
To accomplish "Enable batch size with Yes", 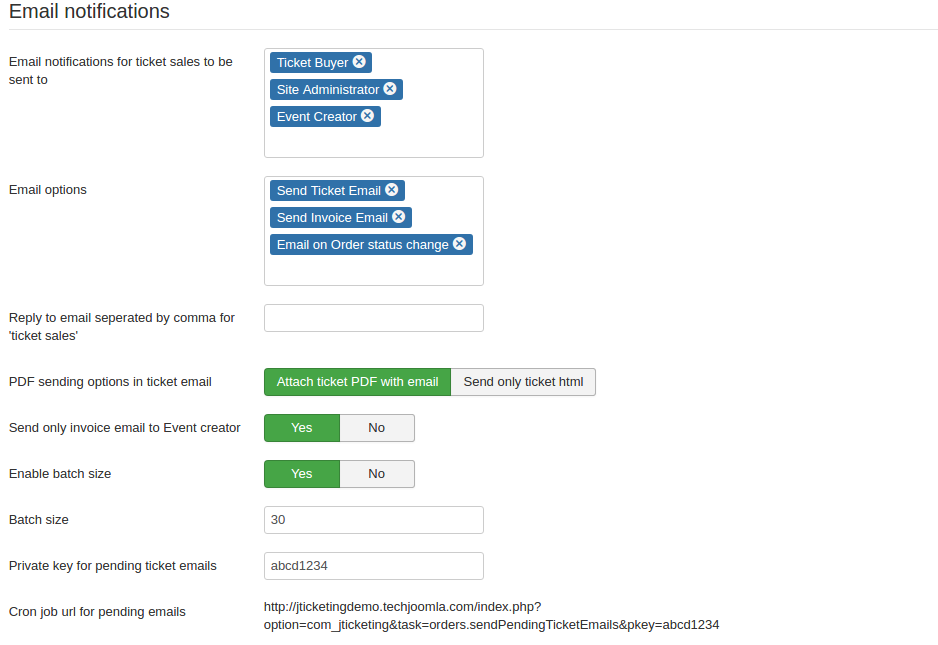I will coord(301,474).
